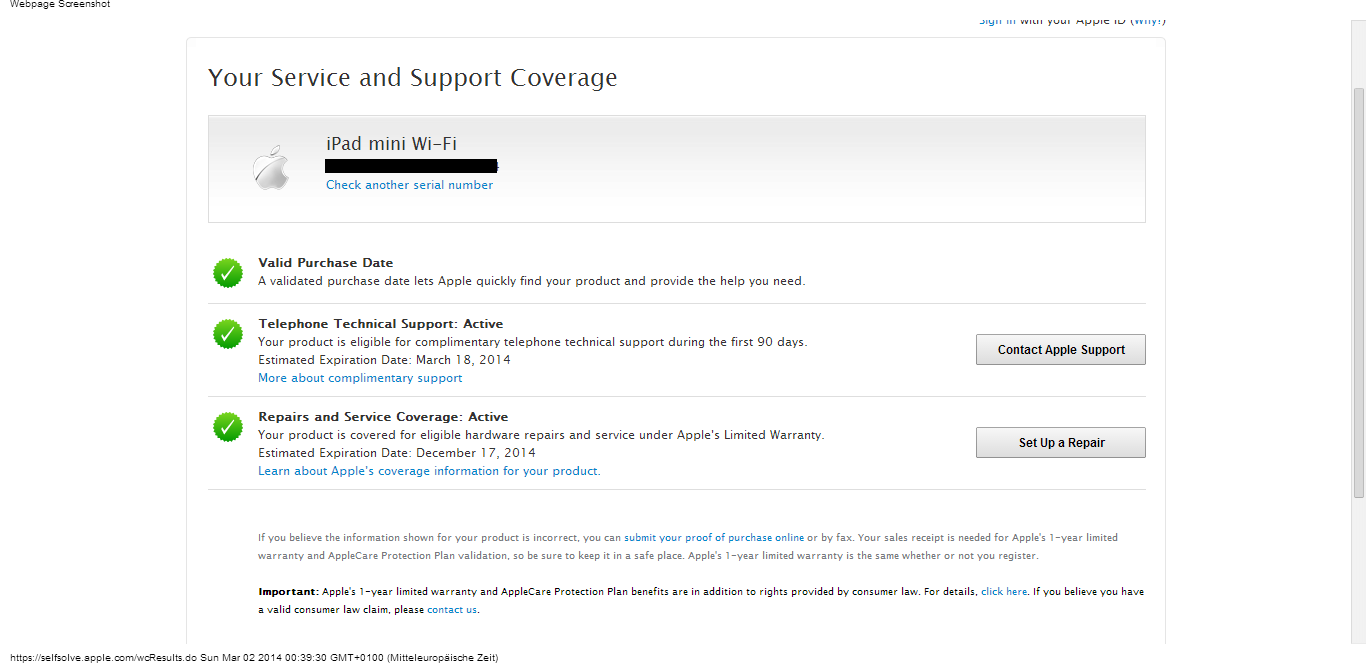Follow the 'click here' consumer law link
The image size is (1366, 664).
1003,592
